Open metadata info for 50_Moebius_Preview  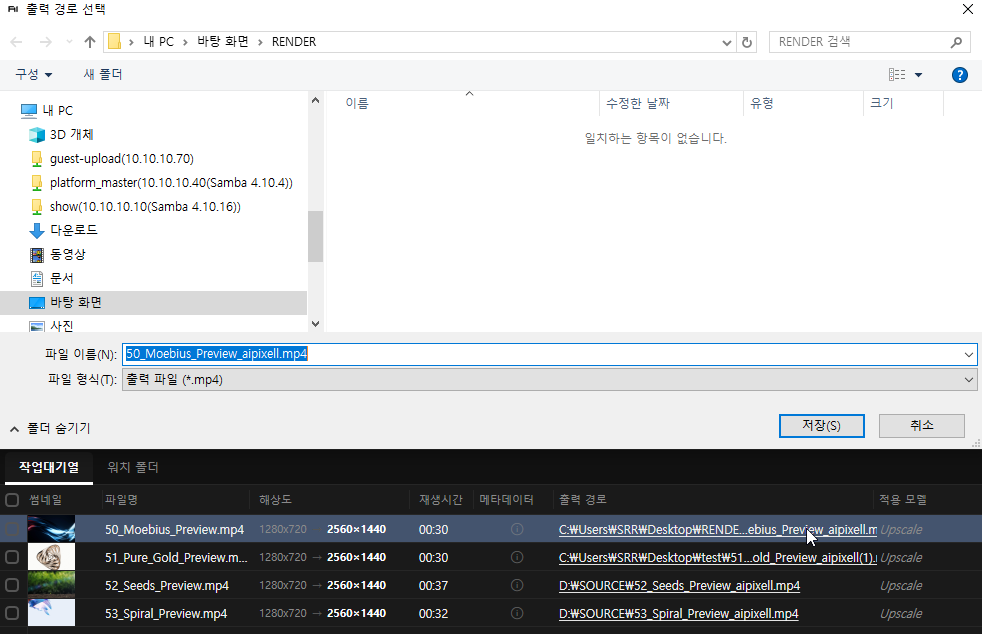point(517,529)
